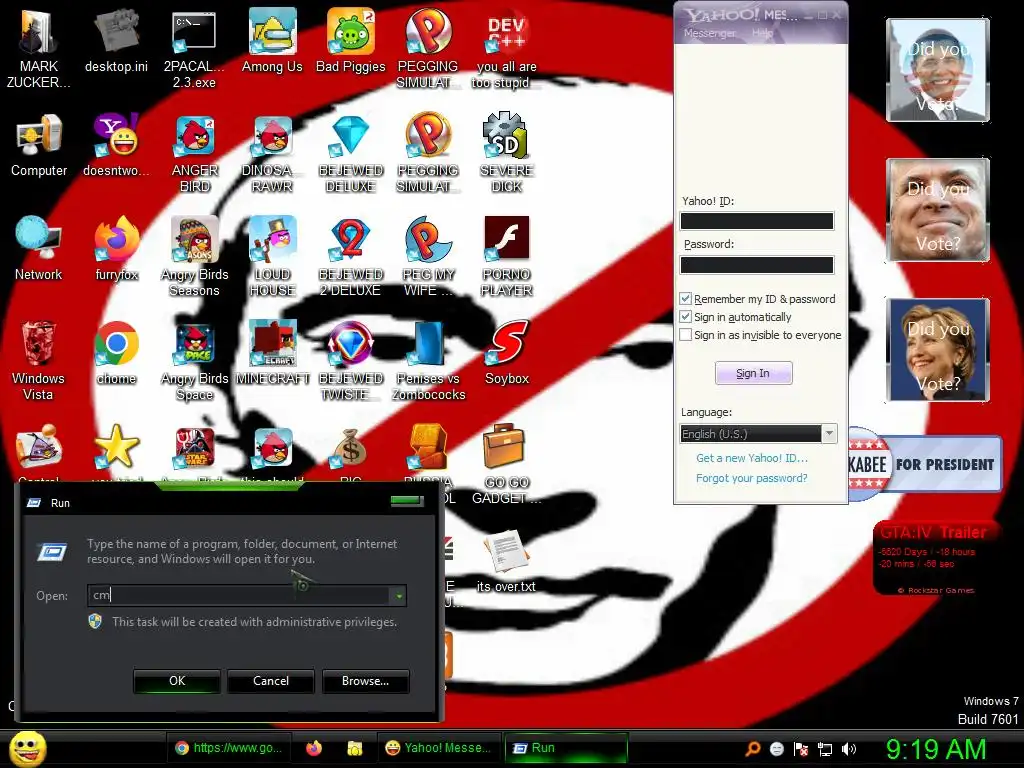Image resolution: width=1024 pixels, height=768 pixels.
Task: Click the Get a new Yahoo! ID link
Action: (x=752, y=458)
